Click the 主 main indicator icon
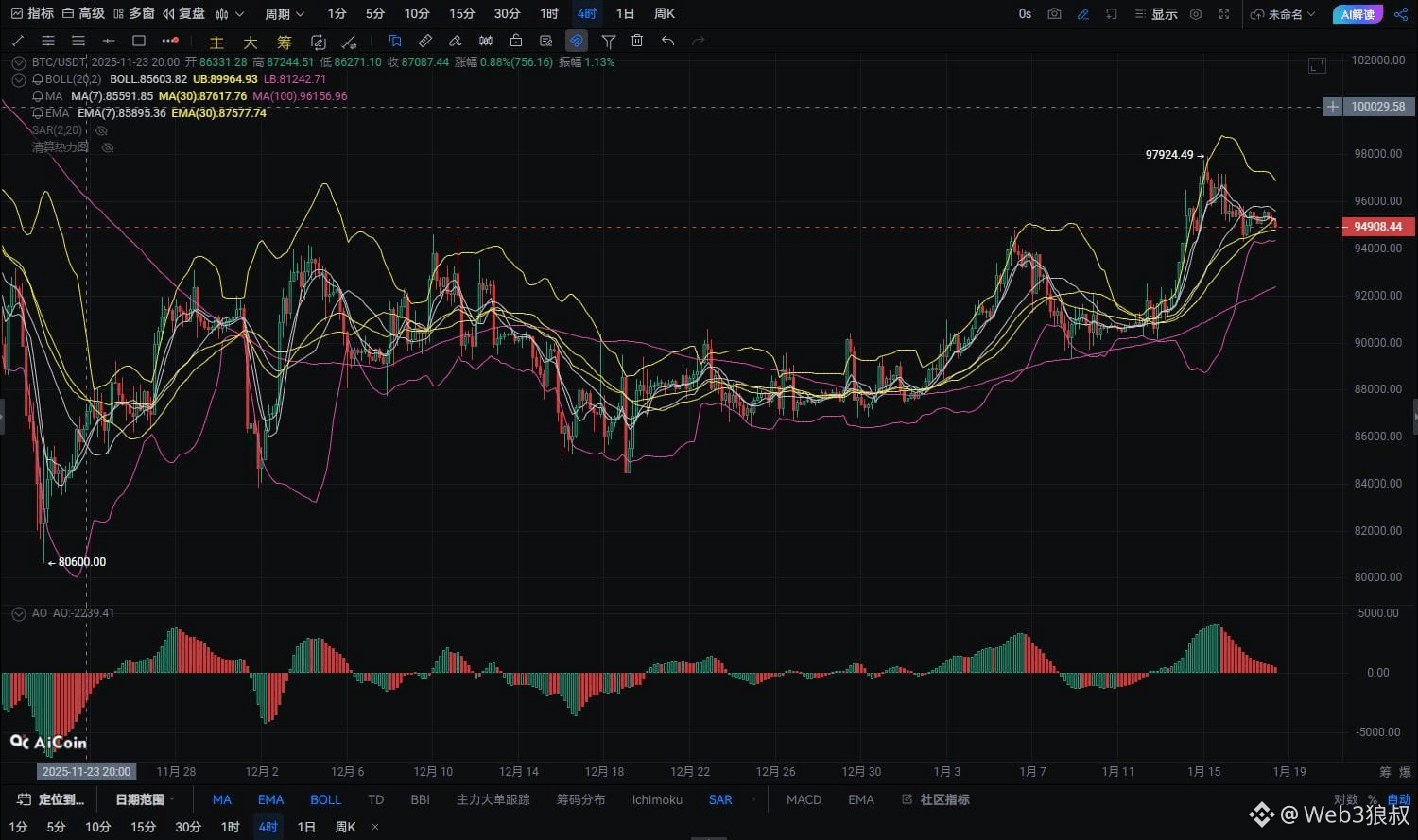Image resolution: width=1418 pixels, height=840 pixels. pyautogui.click(x=216, y=42)
